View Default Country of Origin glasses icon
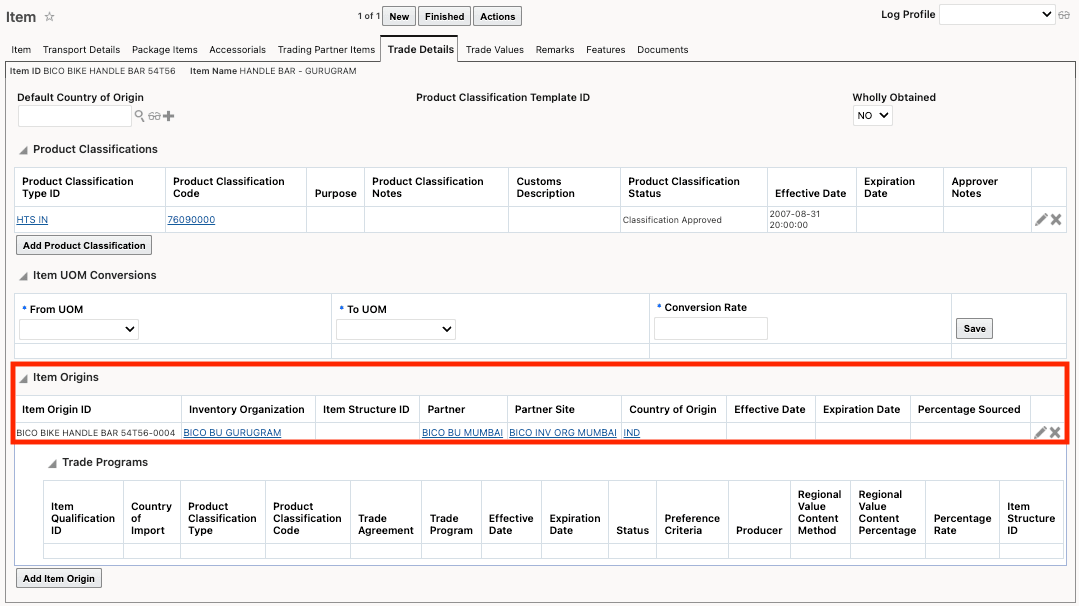Viewport: 1079px width, 606px height. click(x=154, y=116)
